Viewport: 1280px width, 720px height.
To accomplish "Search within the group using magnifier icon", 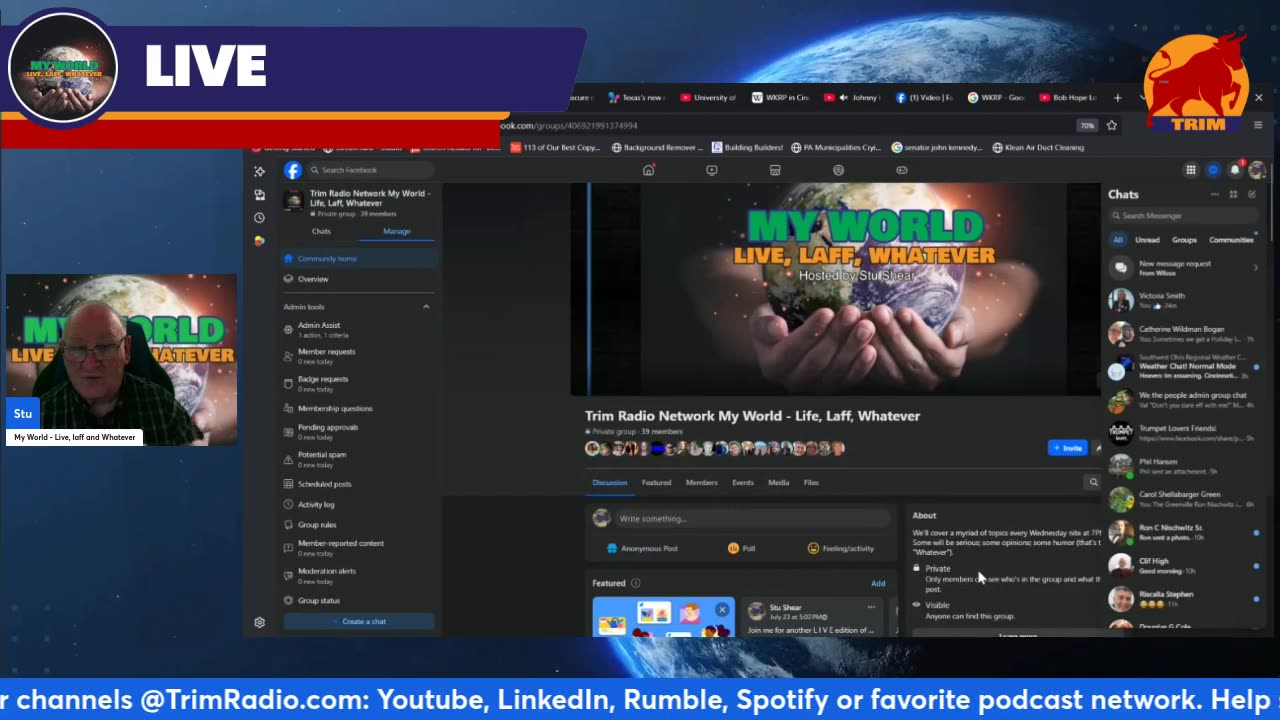I will point(1093,482).
